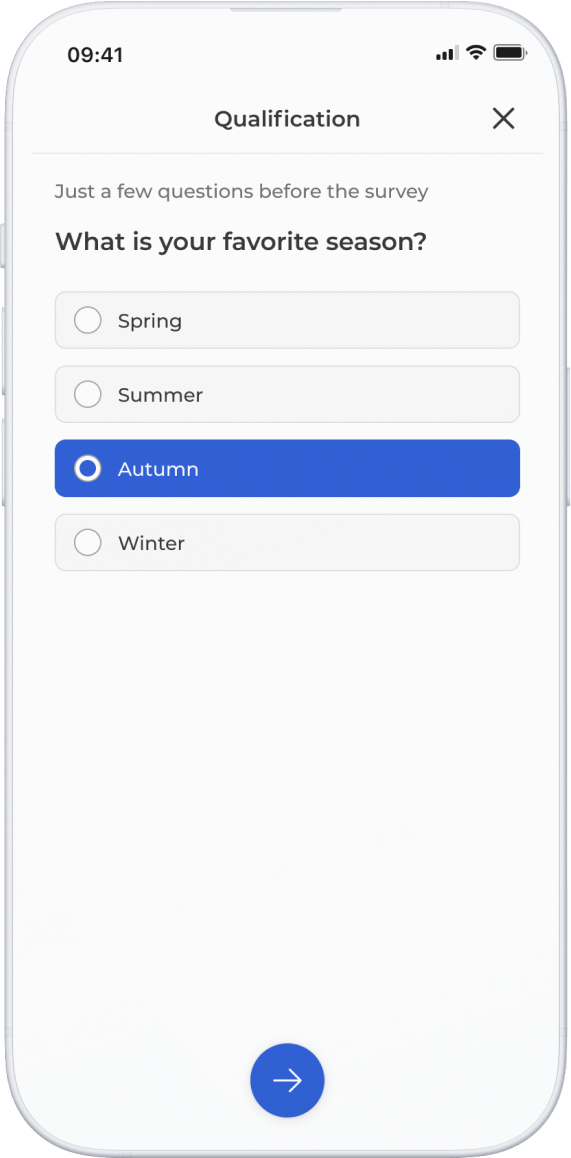This screenshot has width=571, height=1158.
Task: Close the Qualification screen with the X
Action: pyautogui.click(x=503, y=118)
